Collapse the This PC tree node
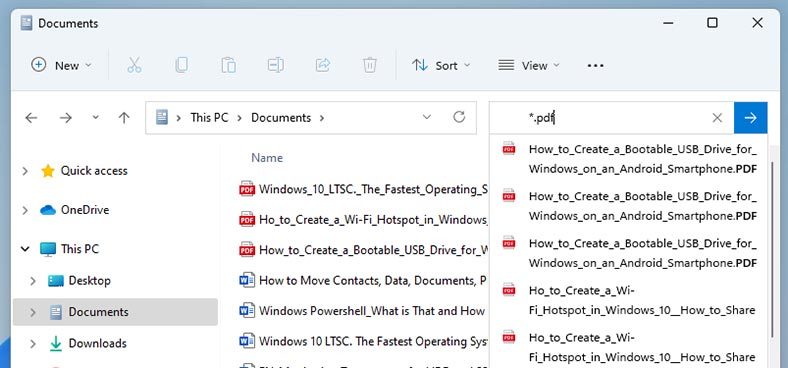This screenshot has width=788, height=368. tap(25, 248)
